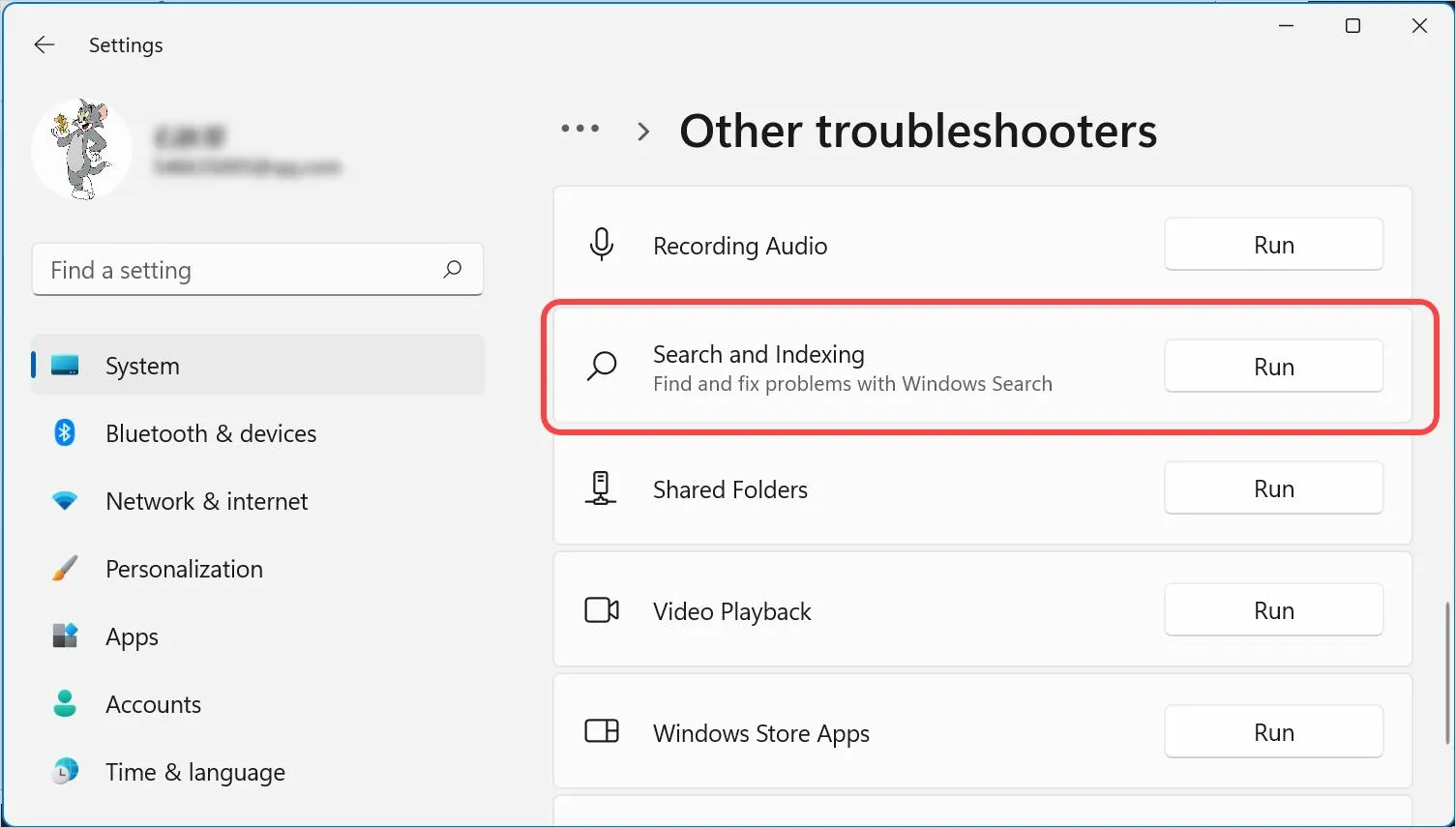Run the Shared Folders troubleshooter
Viewport: 1456px width, 828px height.
[x=1273, y=488]
